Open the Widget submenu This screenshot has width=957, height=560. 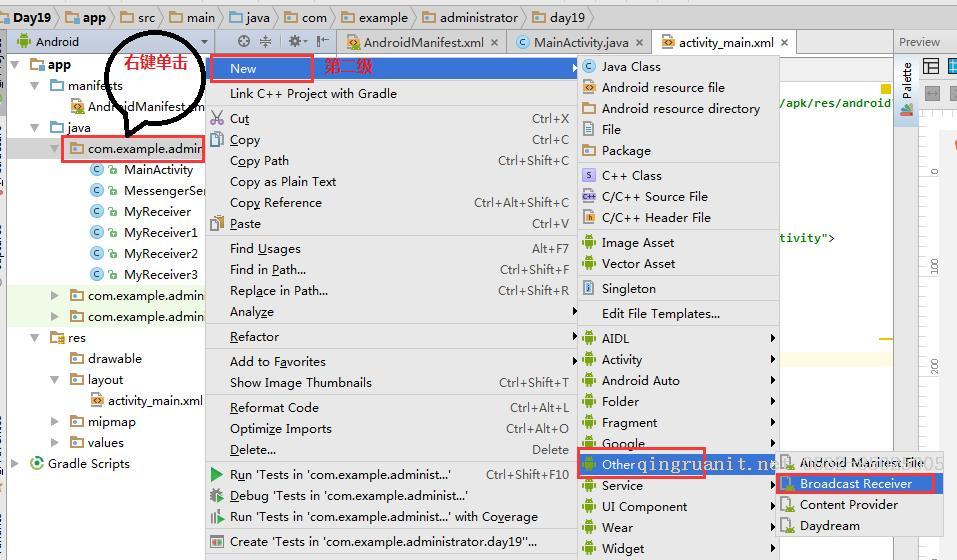(x=678, y=548)
